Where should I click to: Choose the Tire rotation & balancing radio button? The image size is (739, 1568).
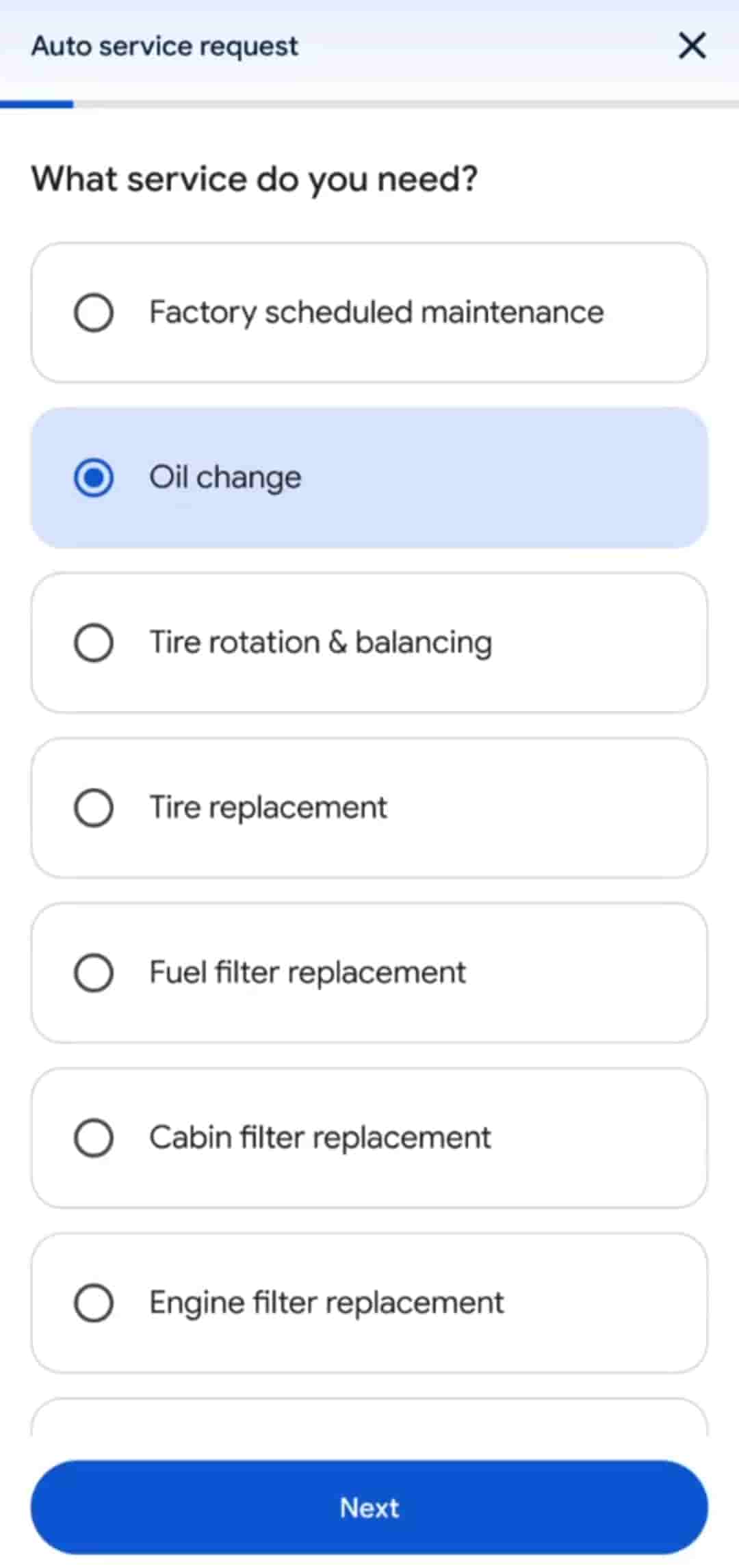click(x=94, y=643)
